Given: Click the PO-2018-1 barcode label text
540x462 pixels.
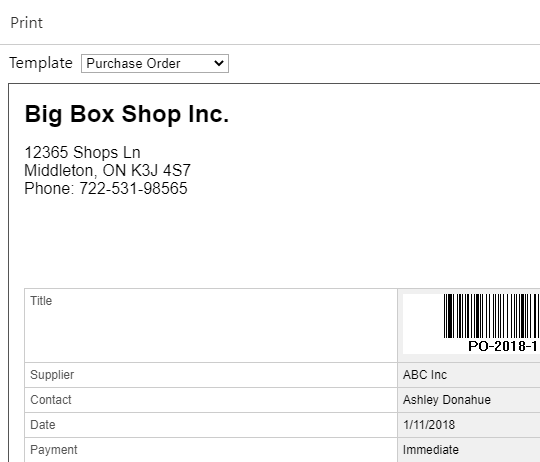Looking at the screenshot, I should click(503, 346).
